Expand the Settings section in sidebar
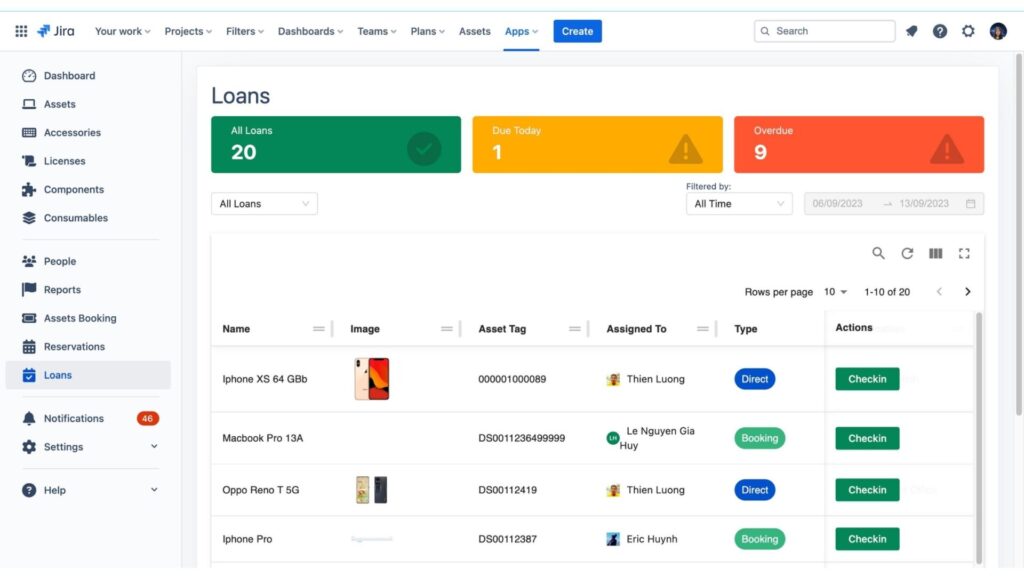This screenshot has width=1024, height=576. click(x=153, y=447)
